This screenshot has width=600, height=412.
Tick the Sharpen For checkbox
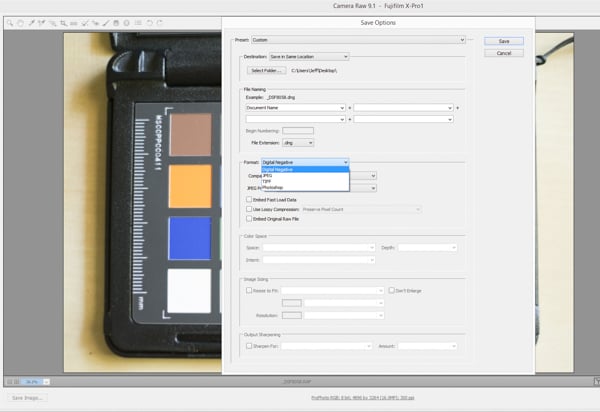[249, 346]
